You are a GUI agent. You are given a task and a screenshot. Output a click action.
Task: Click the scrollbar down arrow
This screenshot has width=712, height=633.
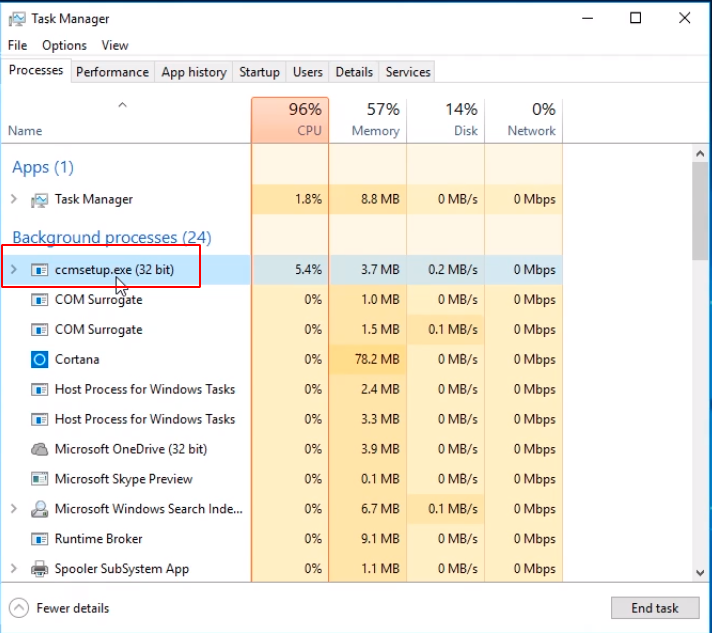[700, 573]
